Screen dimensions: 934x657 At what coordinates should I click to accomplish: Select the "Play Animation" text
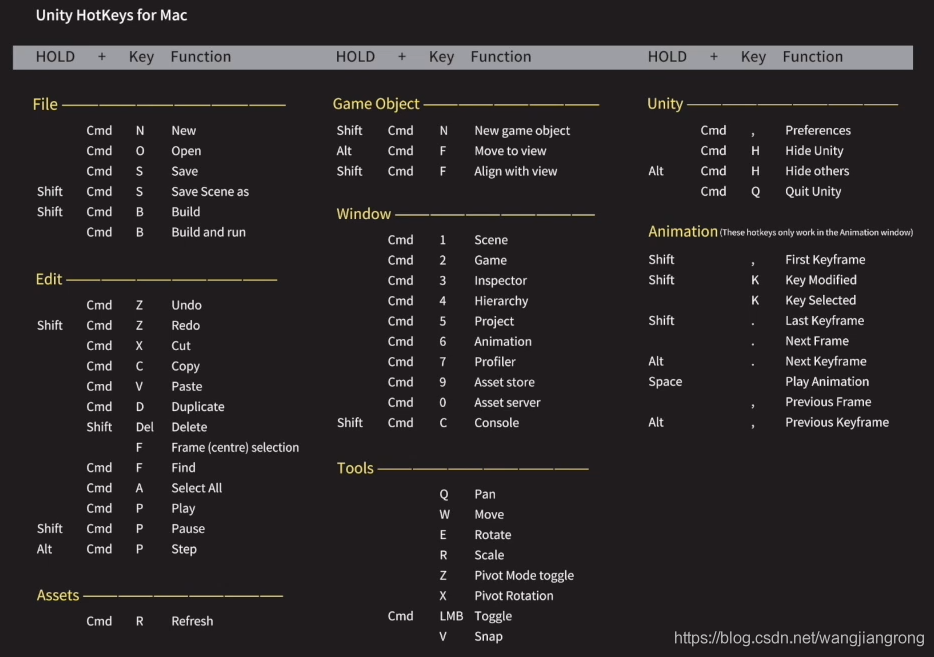click(x=827, y=382)
